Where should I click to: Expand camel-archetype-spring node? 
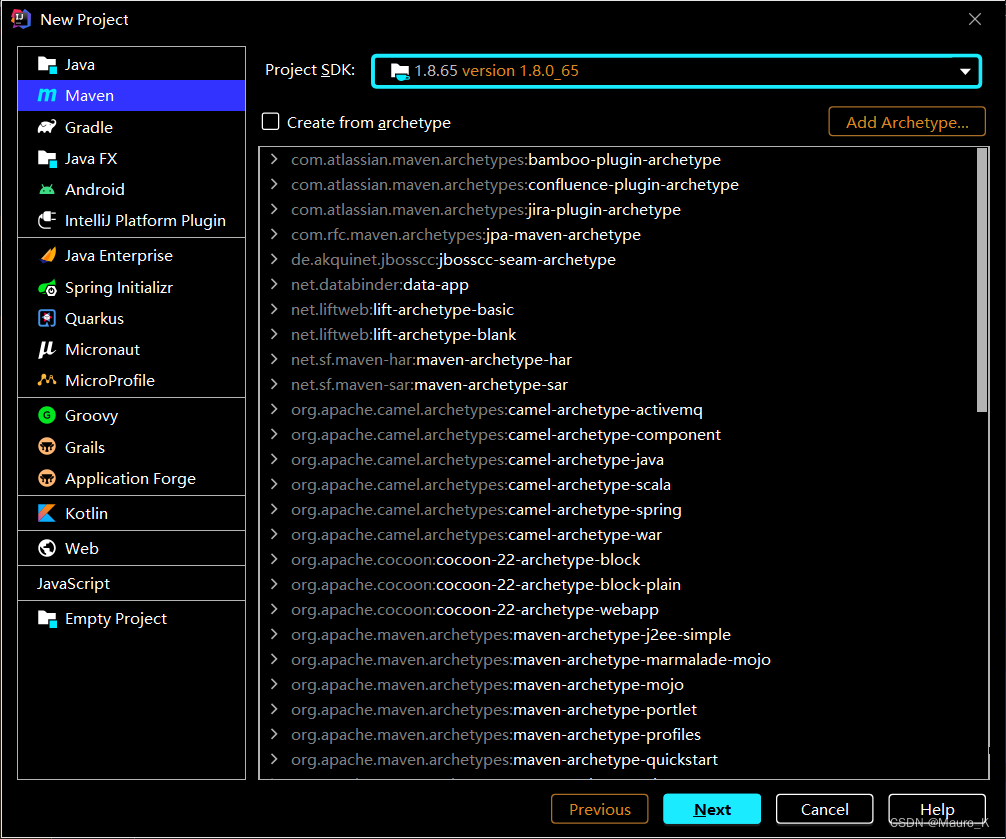pyautogui.click(x=275, y=509)
